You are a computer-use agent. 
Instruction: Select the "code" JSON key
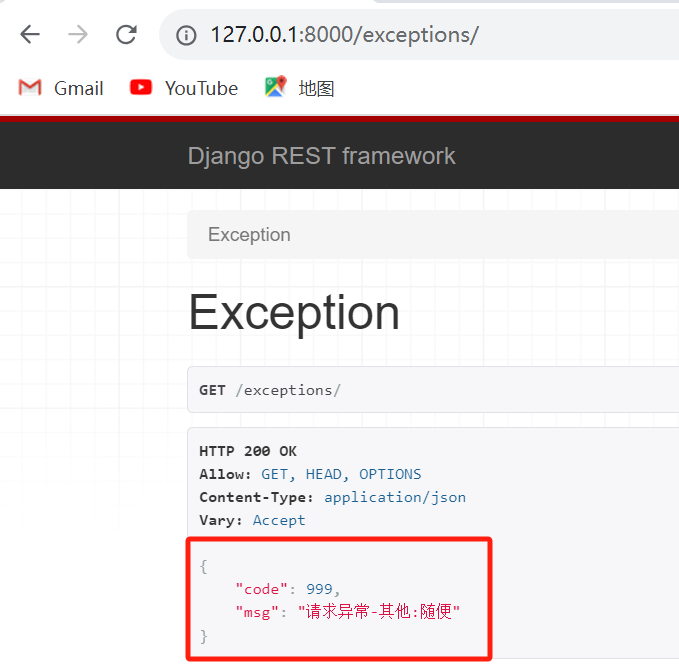click(x=262, y=589)
